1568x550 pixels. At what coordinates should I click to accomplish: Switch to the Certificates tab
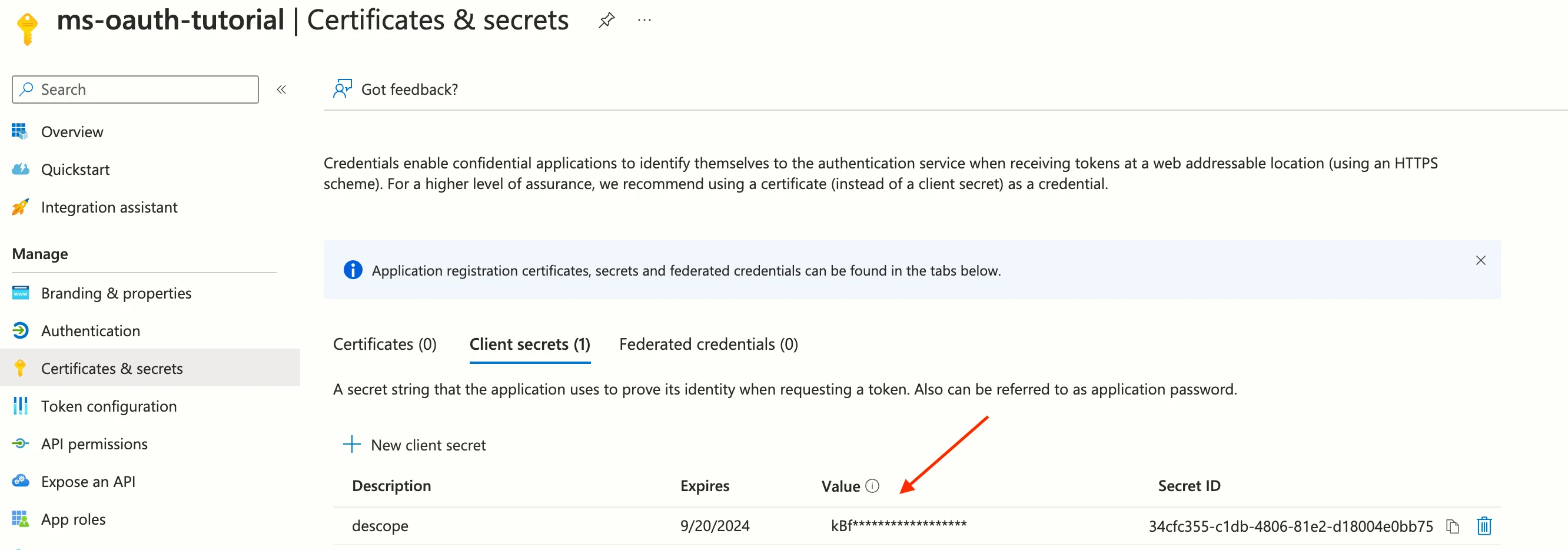pos(385,344)
